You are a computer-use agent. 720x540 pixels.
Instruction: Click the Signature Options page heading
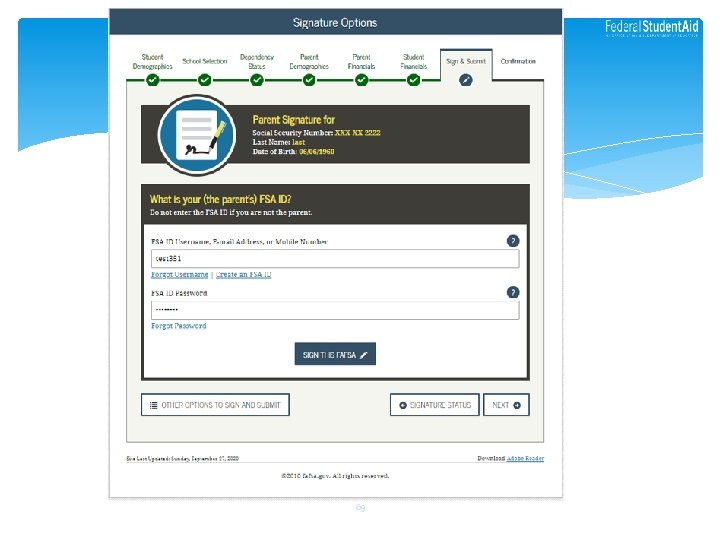point(335,23)
